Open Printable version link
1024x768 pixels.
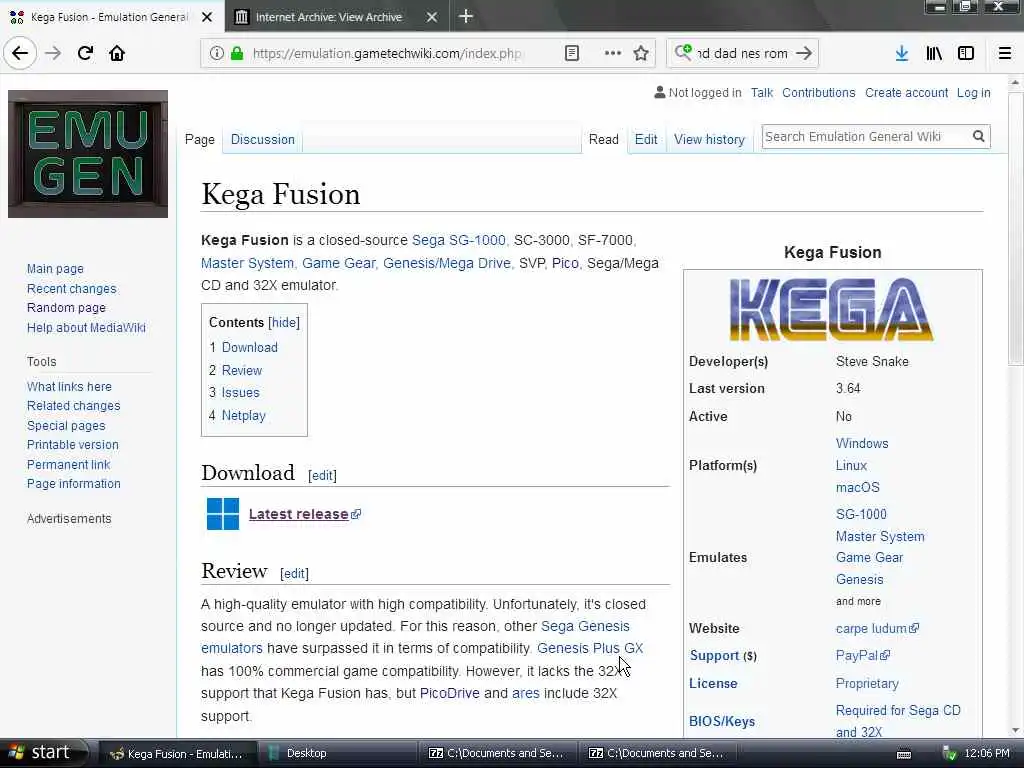[72, 445]
